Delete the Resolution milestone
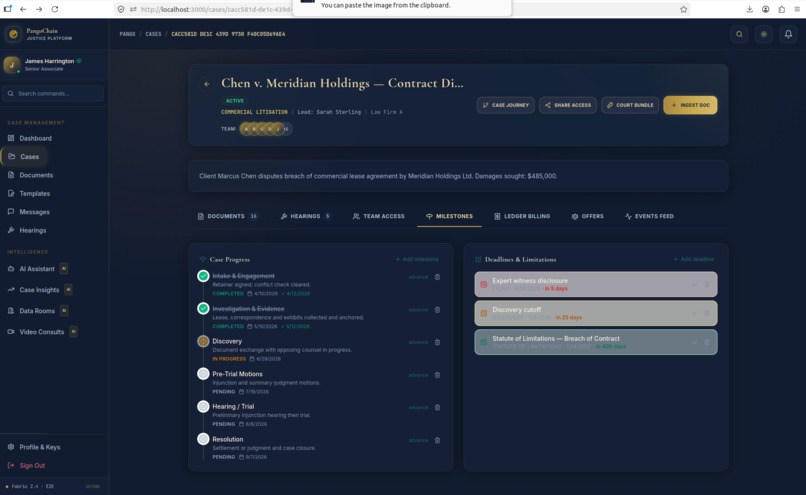This screenshot has height=495, width=806. tap(437, 441)
